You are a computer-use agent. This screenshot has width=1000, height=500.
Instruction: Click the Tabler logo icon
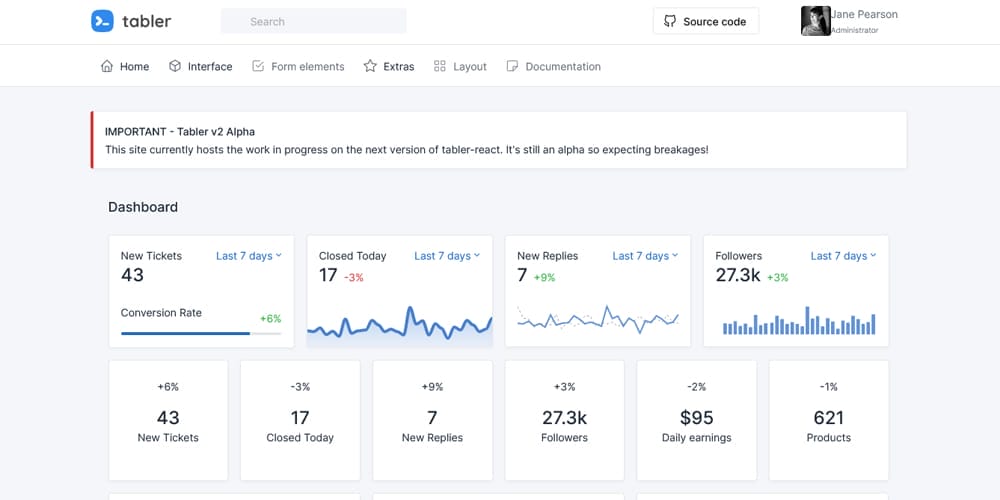coord(102,21)
